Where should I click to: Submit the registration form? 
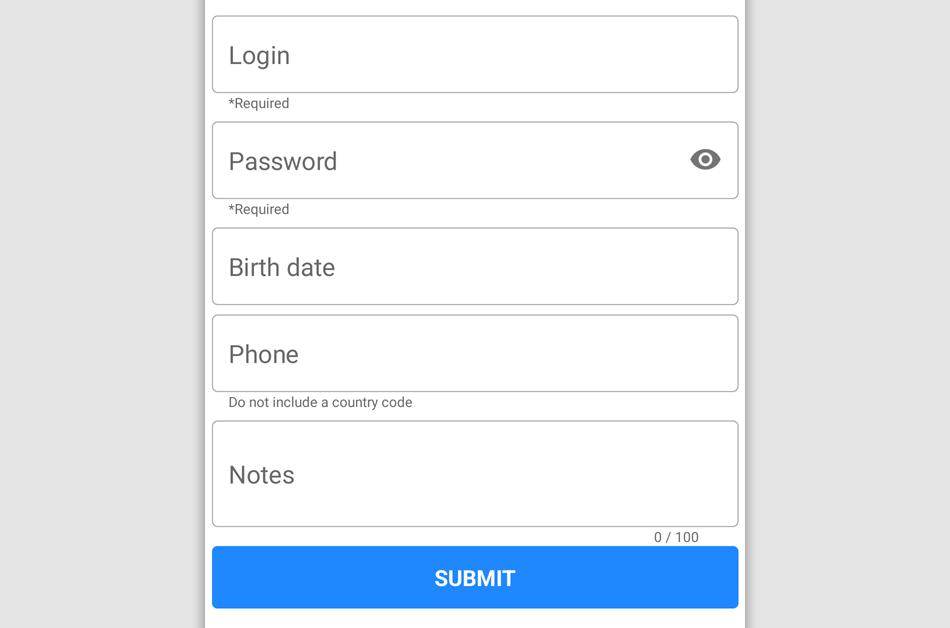tap(475, 577)
